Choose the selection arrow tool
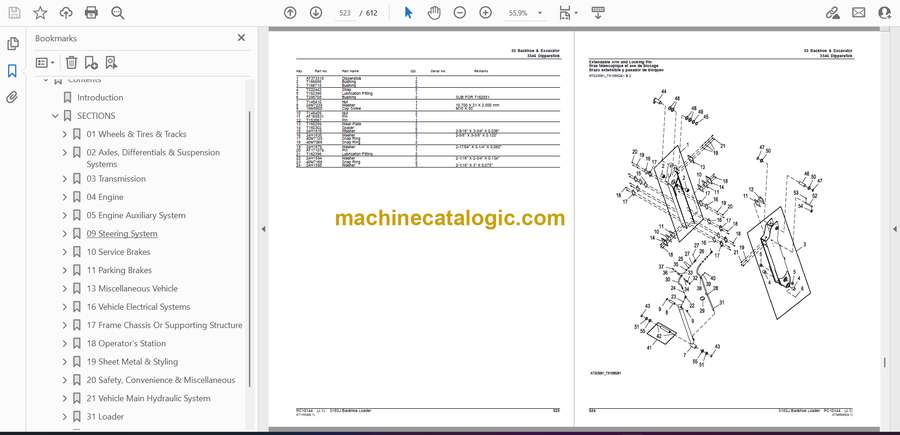This screenshot has height=435, width=900. 409,13
